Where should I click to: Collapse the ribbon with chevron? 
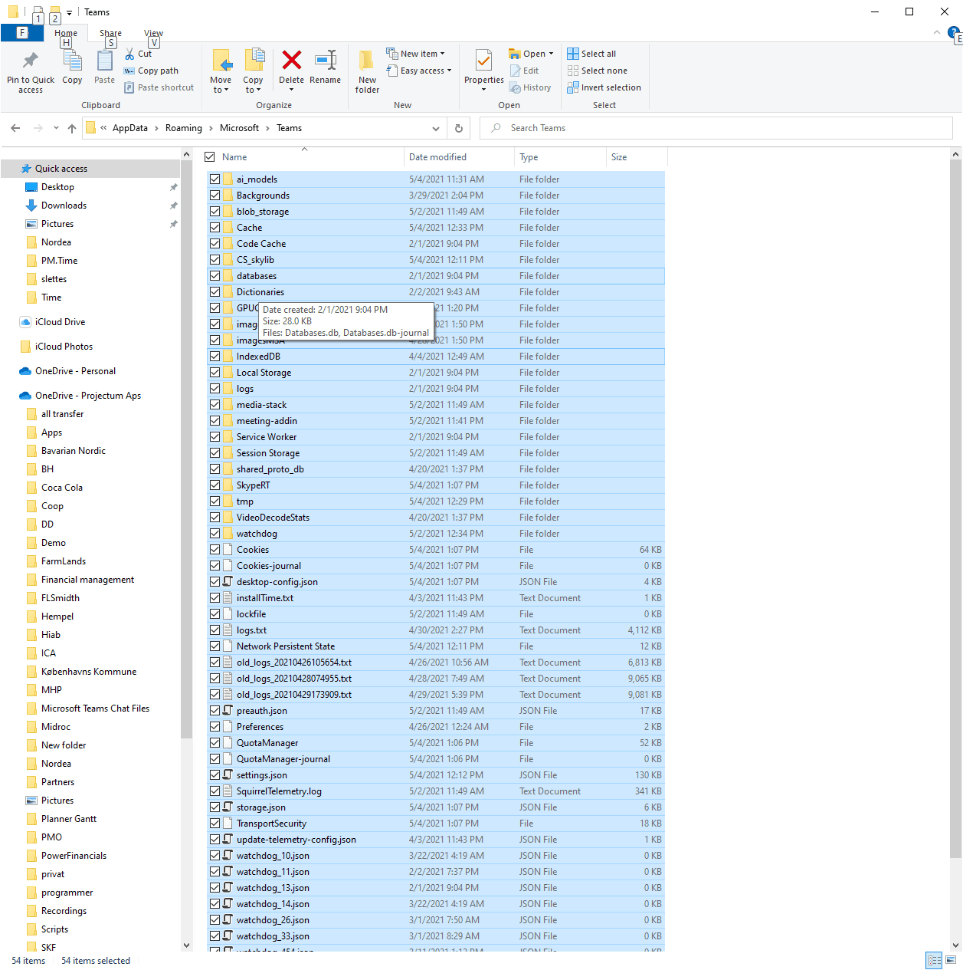point(936,32)
